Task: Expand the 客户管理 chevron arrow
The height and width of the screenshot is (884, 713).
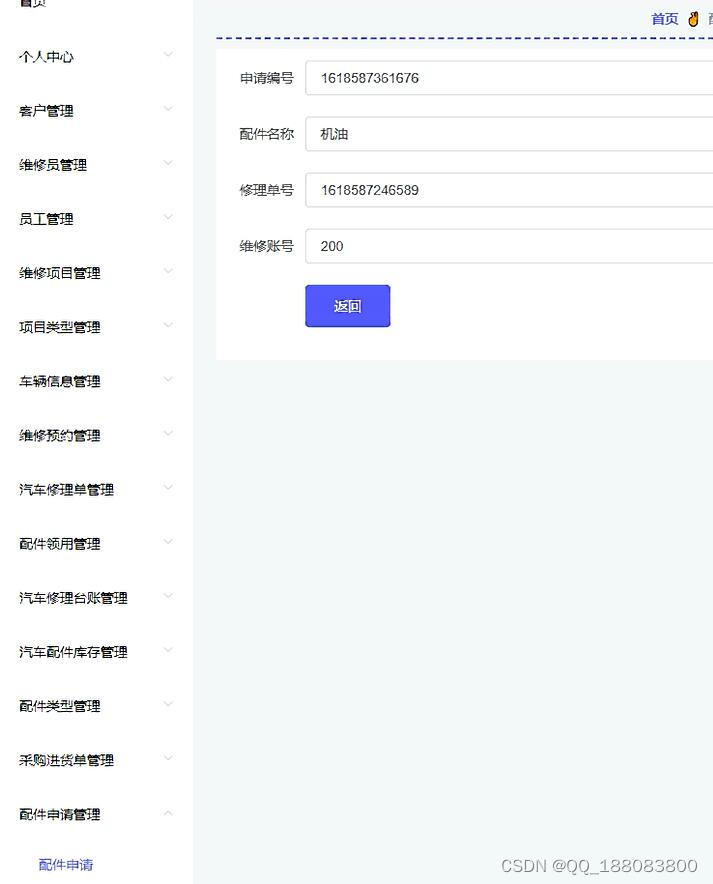Action: click(168, 109)
